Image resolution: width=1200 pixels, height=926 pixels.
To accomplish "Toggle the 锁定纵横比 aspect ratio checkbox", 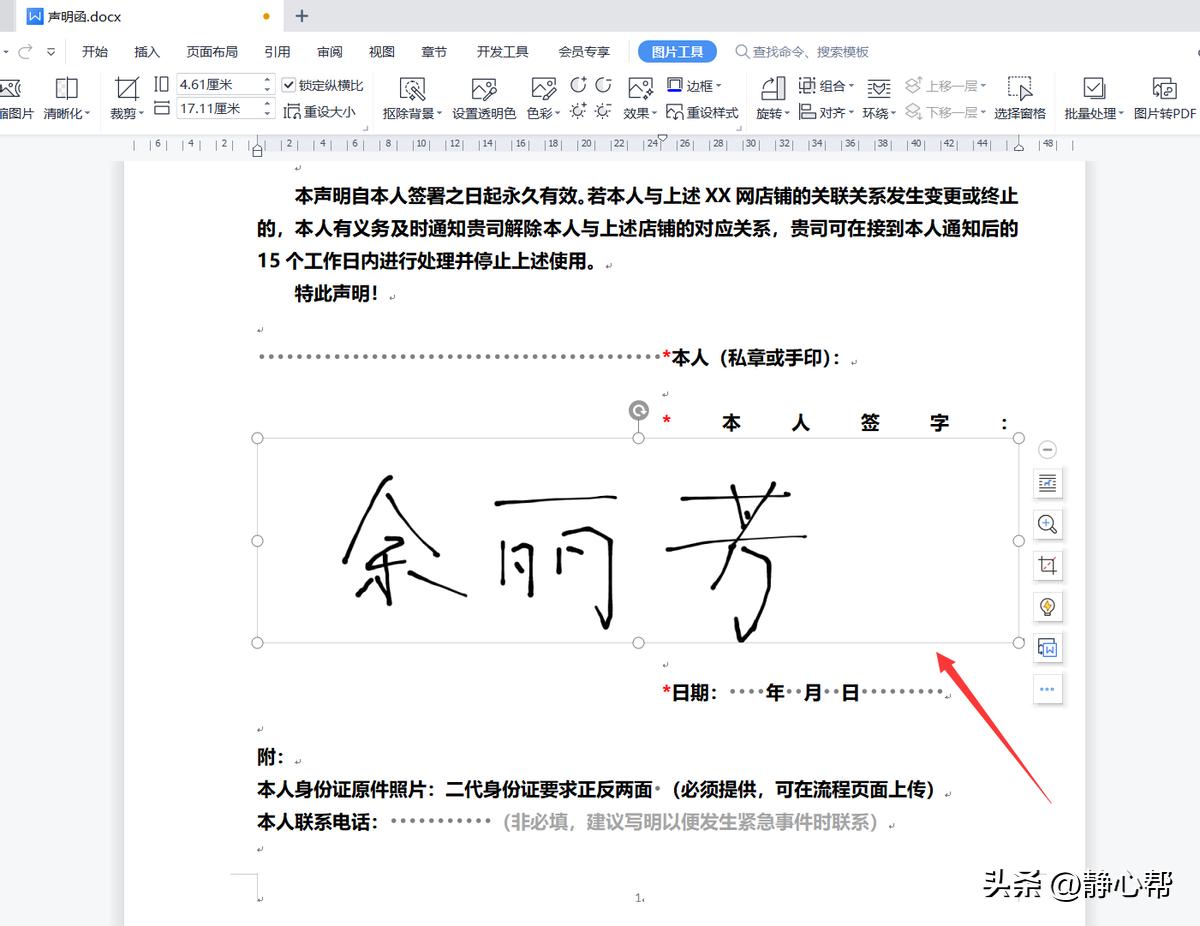I will point(289,84).
